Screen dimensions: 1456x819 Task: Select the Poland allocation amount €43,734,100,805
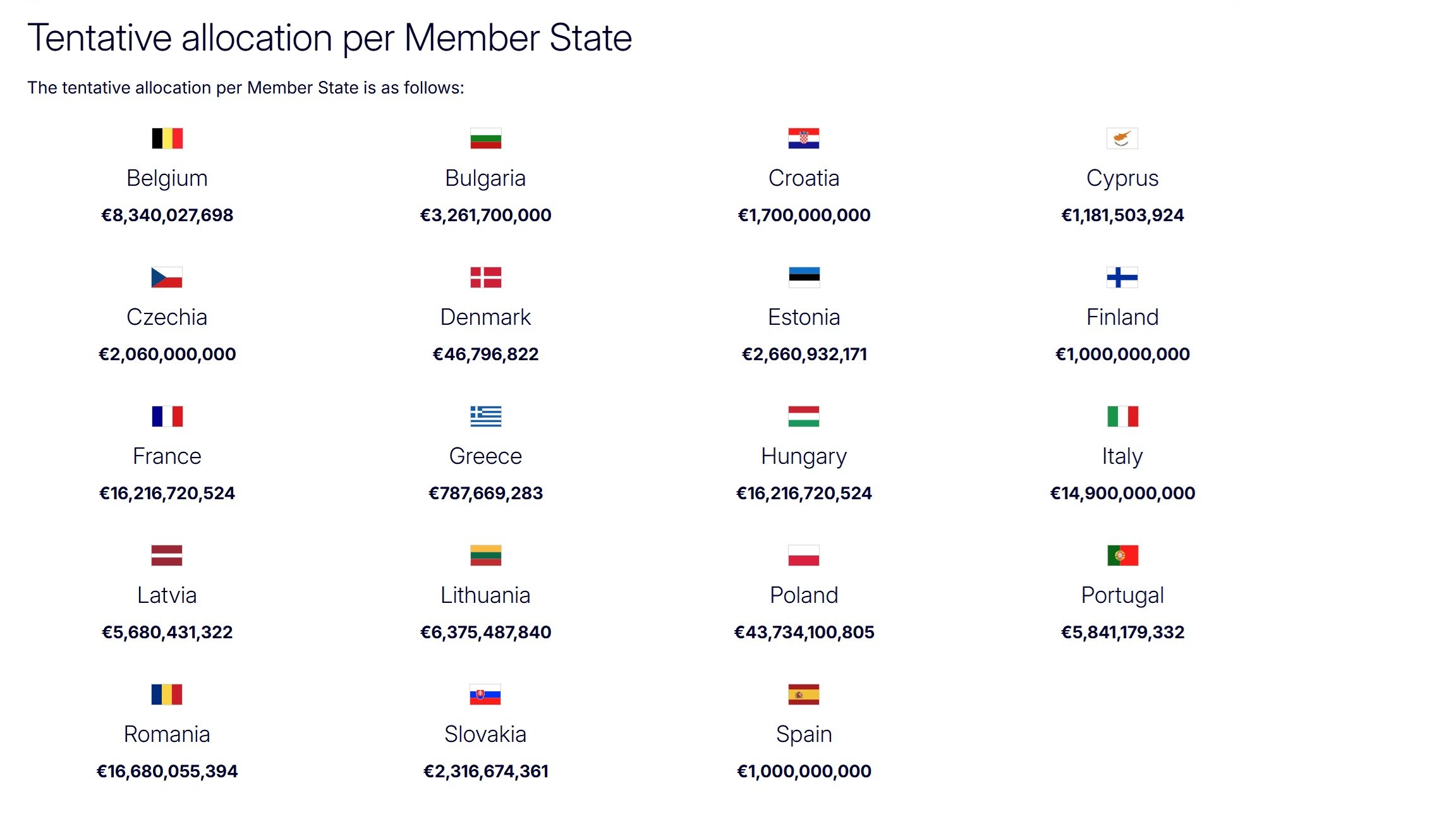804,632
